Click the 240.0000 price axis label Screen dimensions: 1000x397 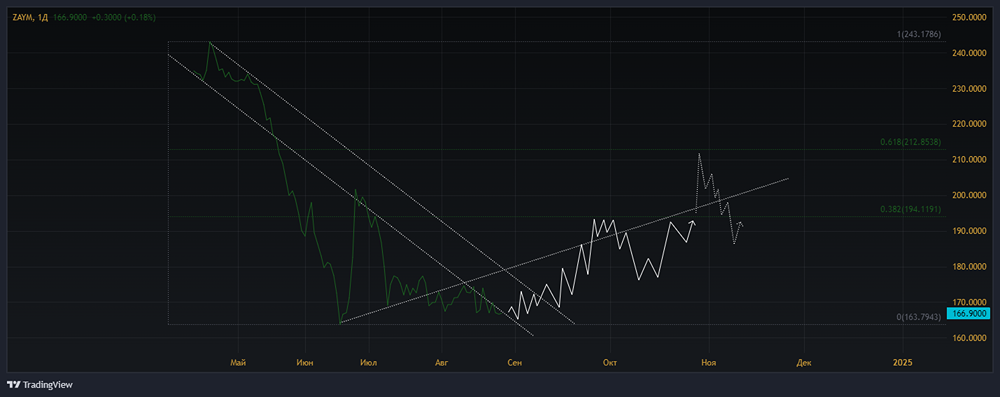[970, 54]
